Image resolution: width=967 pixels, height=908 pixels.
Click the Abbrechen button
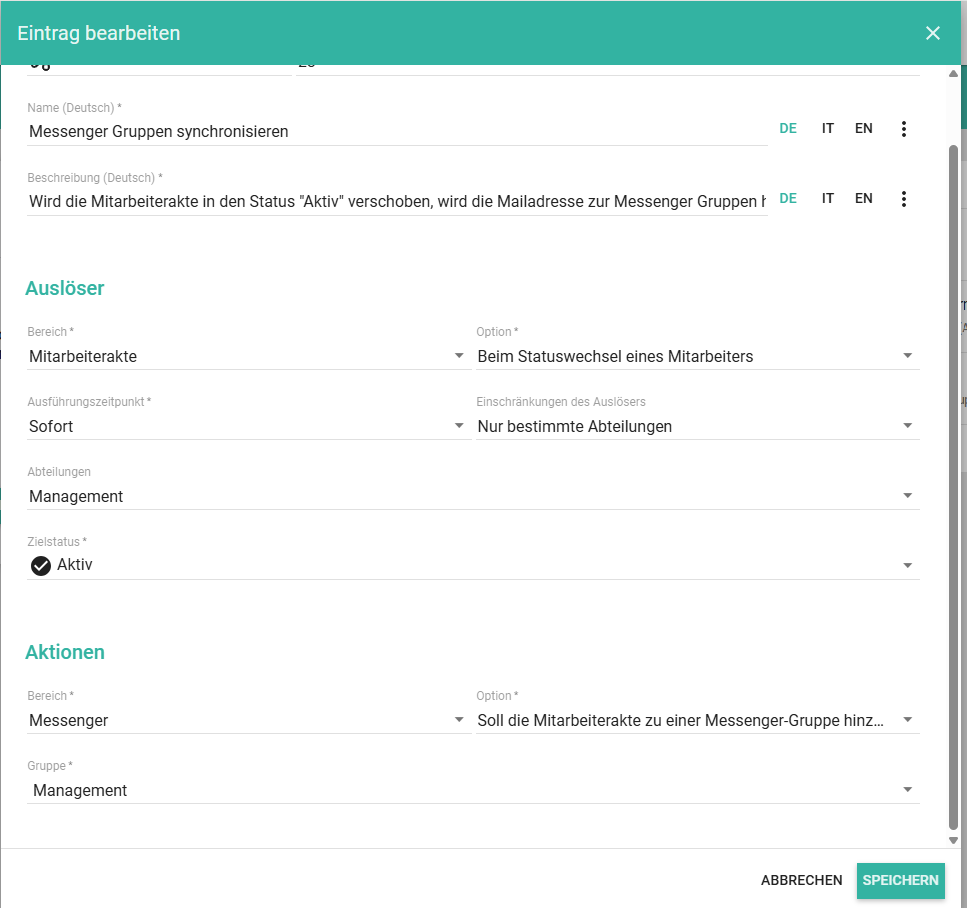pos(801,881)
